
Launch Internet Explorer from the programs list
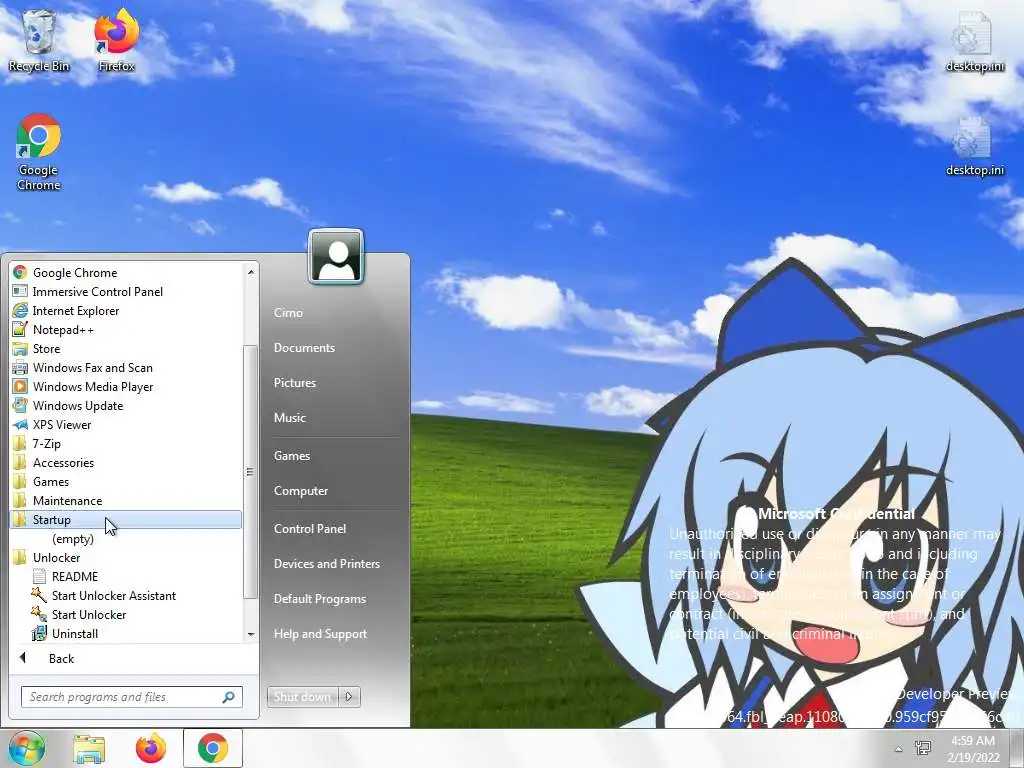[x=126, y=310]
